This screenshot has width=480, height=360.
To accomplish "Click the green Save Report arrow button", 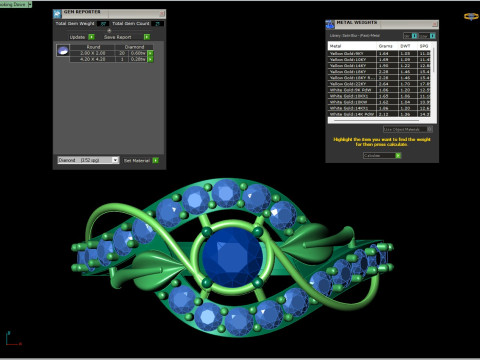I will [147, 37].
